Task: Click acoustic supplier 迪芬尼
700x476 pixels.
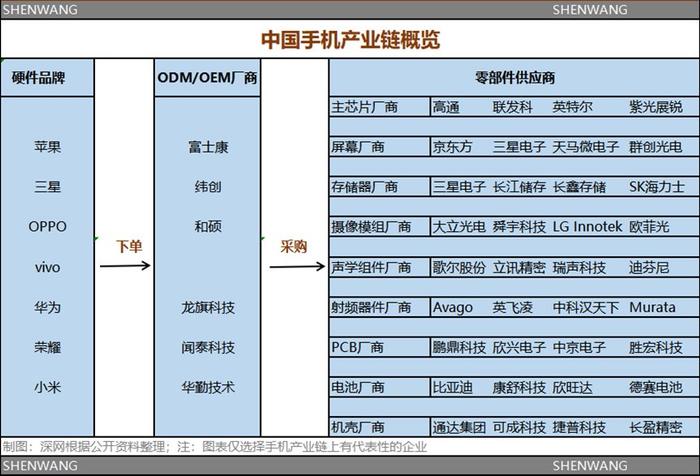Action: pyautogui.click(x=649, y=267)
